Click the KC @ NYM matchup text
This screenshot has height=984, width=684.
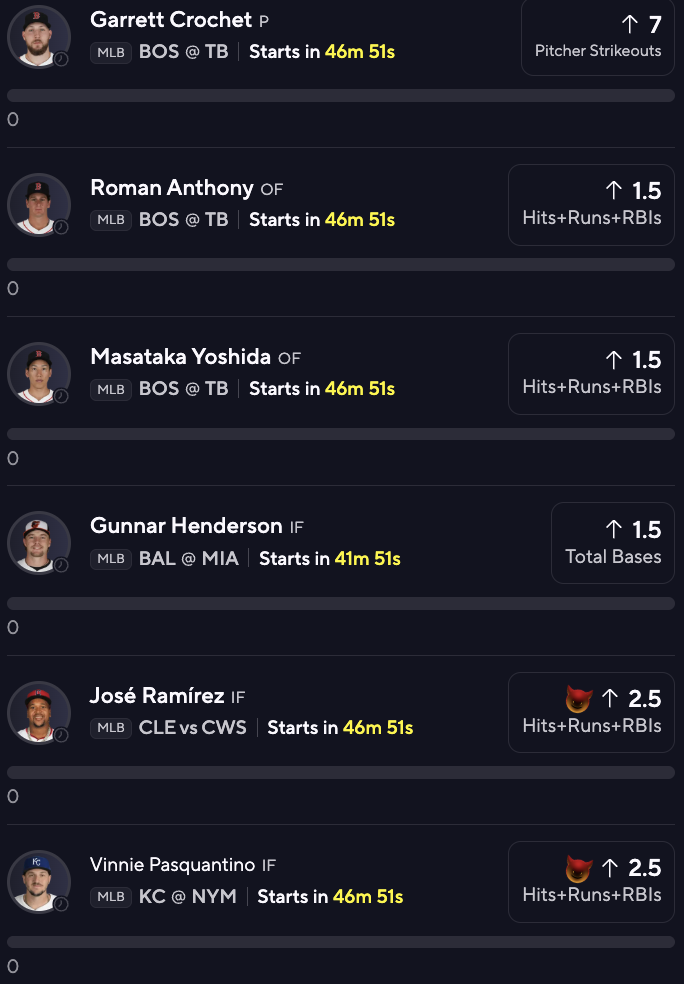pyautogui.click(x=188, y=897)
